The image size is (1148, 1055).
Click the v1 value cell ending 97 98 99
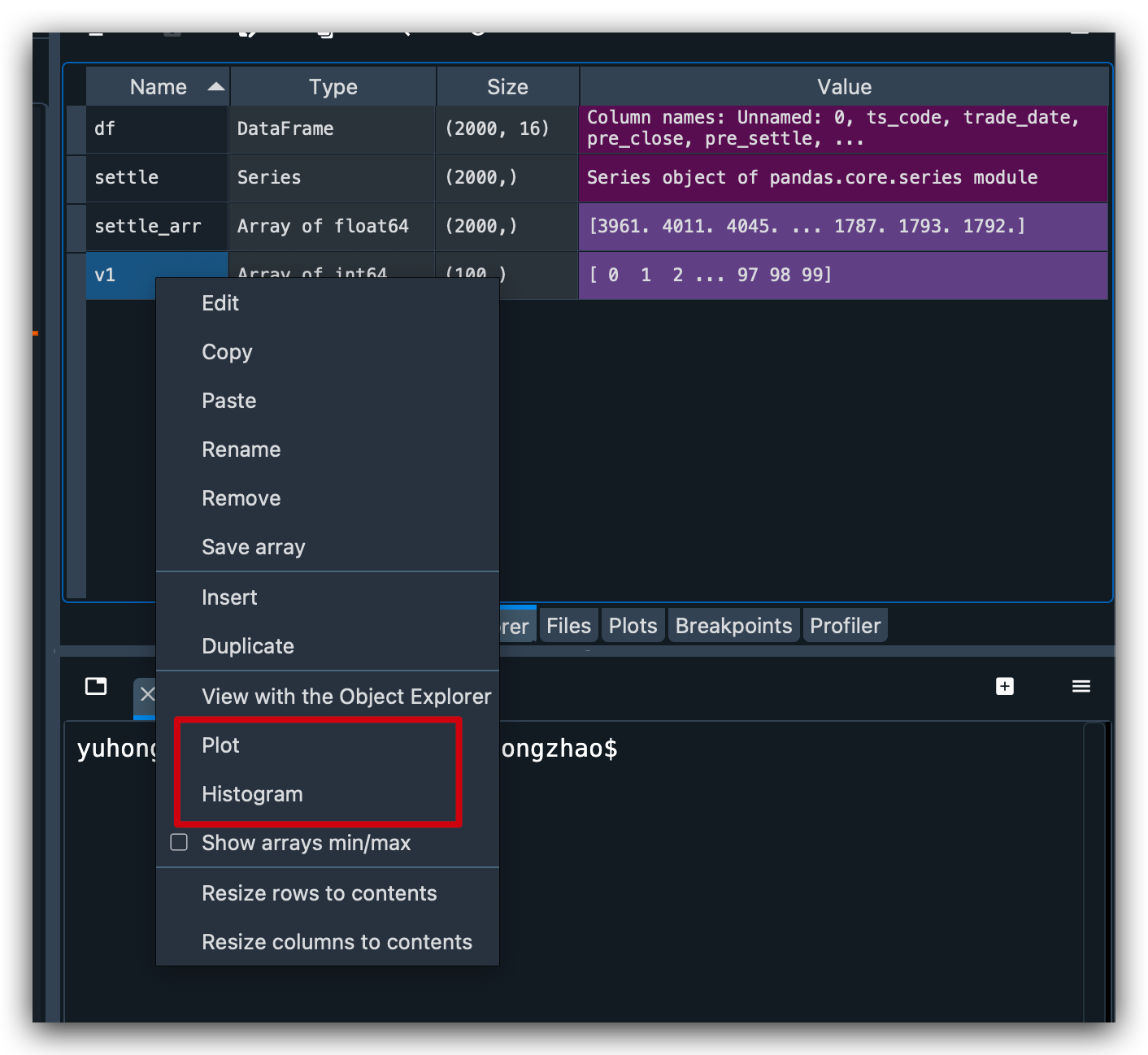click(843, 275)
